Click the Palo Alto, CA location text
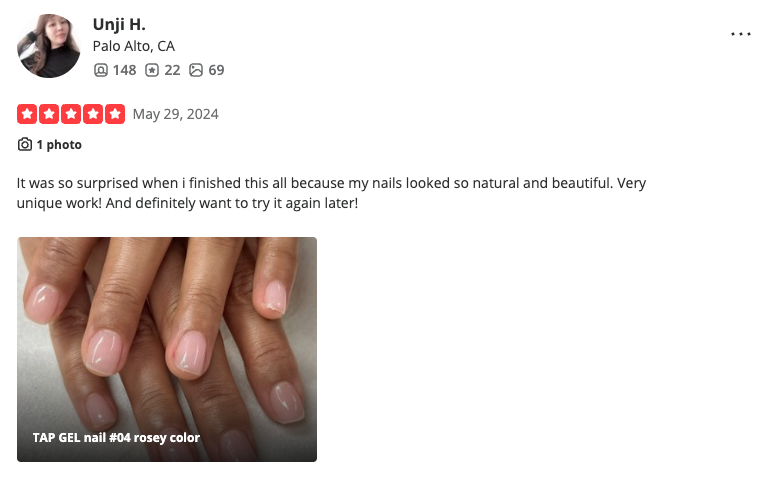776x478 pixels. tap(134, 46)
